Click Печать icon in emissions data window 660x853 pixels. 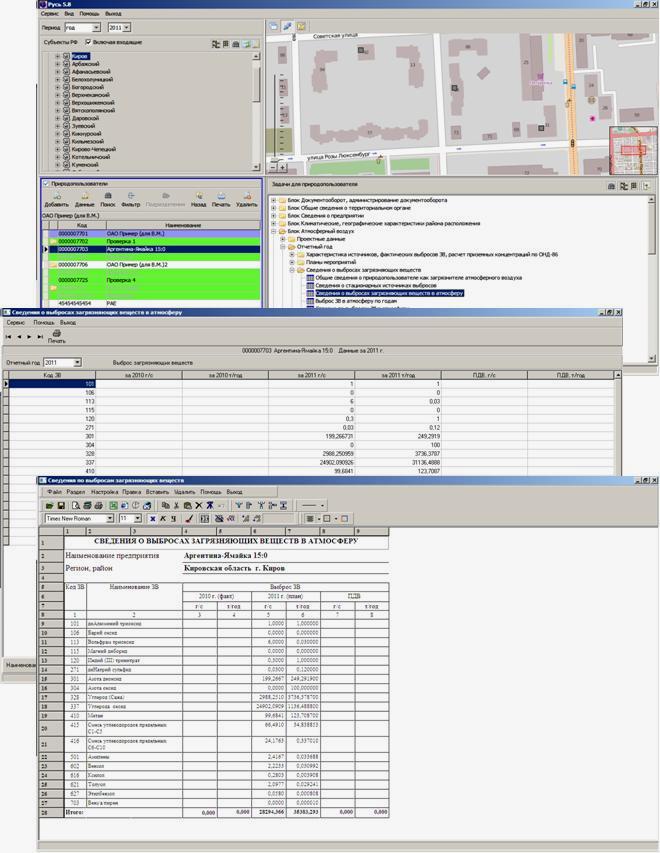[x=56, y=336]
